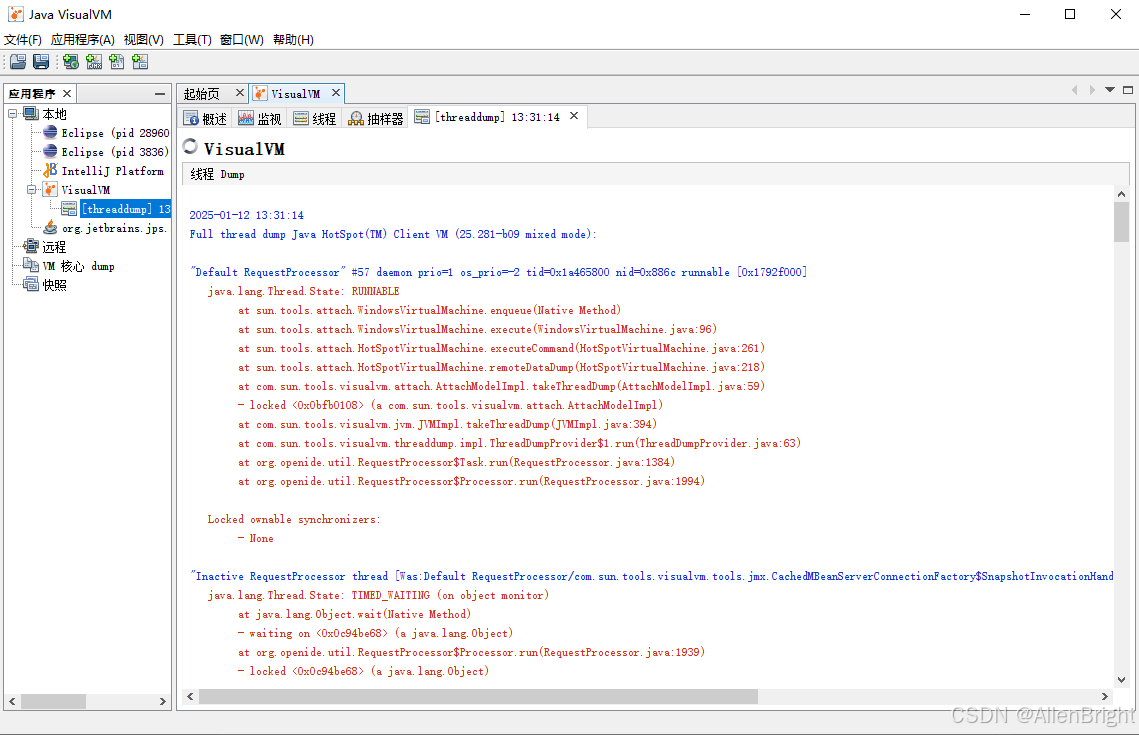This screenshot has height=735, width=1139.
Task: Click left arrow of applications panel scrollbar
Action: click(x=12, y=702)
